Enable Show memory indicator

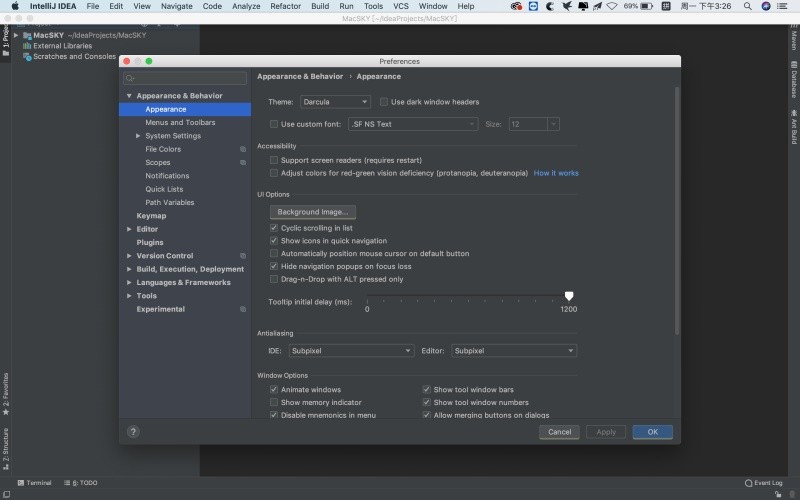click(273, 403)
